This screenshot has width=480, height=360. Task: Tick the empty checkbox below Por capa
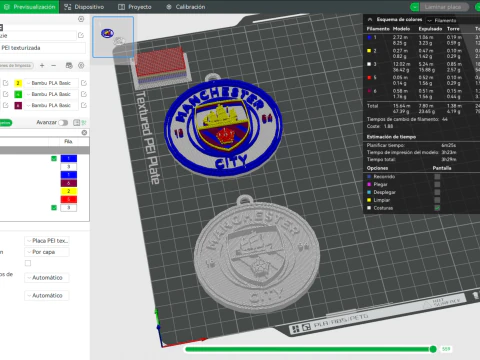pos(28,263)
